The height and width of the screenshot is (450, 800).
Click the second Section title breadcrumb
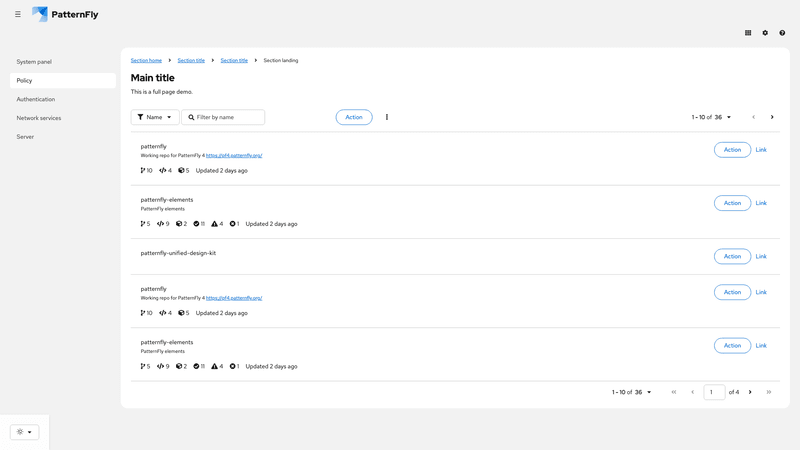tap(234, 60)
